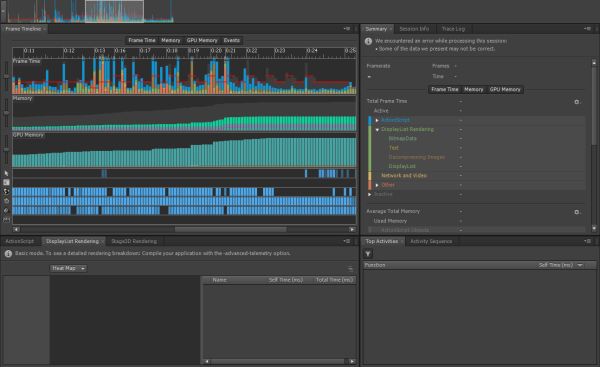
Task: Toggle Memory chart in Frame Timeline
Action: coord(171,40)
